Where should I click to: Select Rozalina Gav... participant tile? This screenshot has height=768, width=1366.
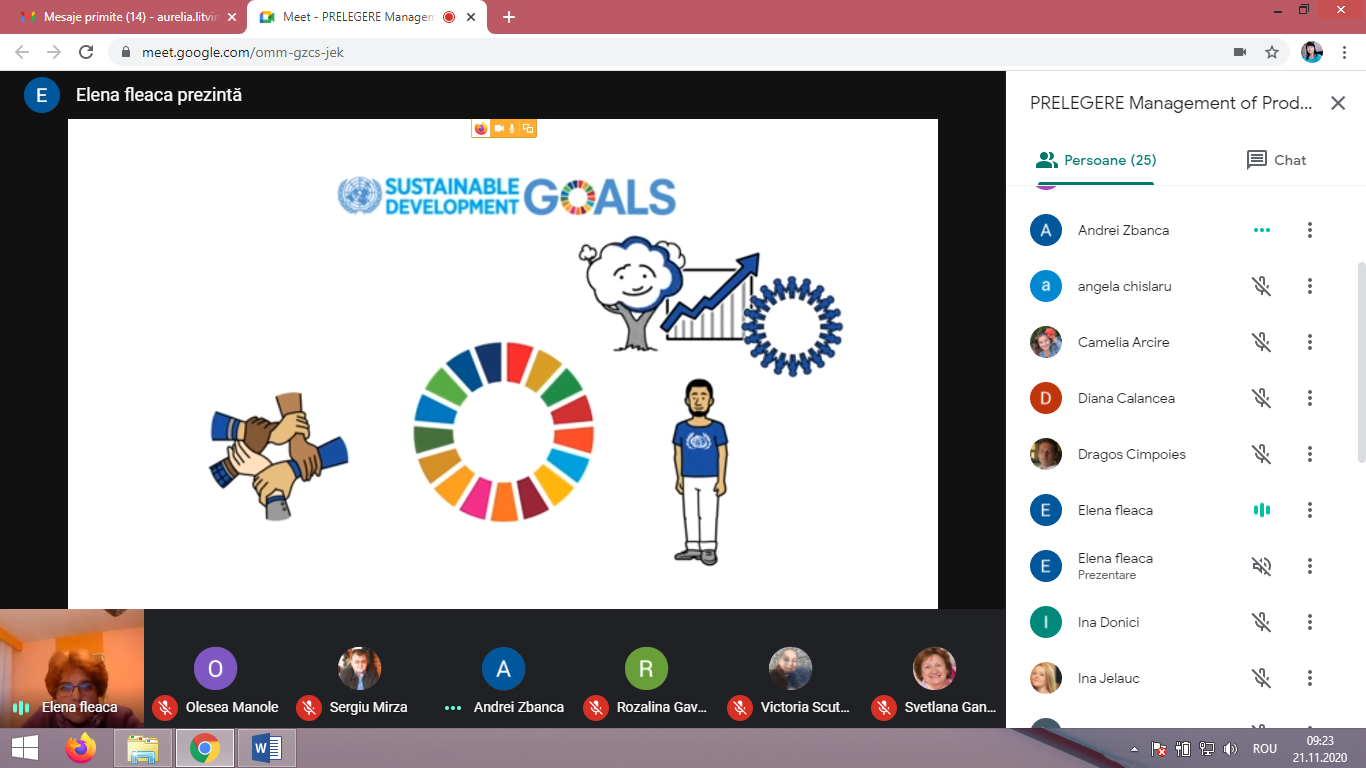coord(647,668)
